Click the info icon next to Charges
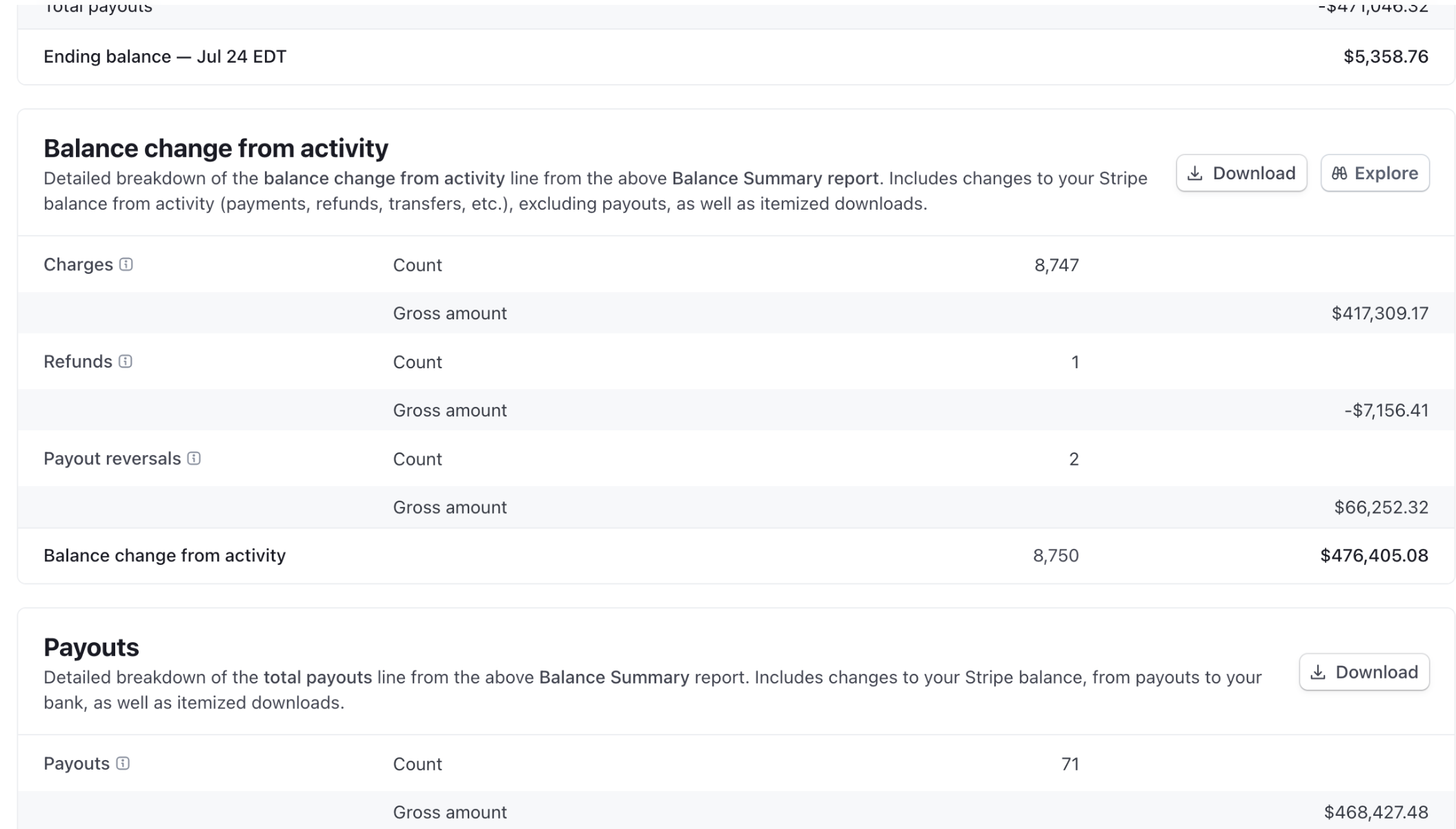The image size is (1456, 829). (x=126, y=265)
